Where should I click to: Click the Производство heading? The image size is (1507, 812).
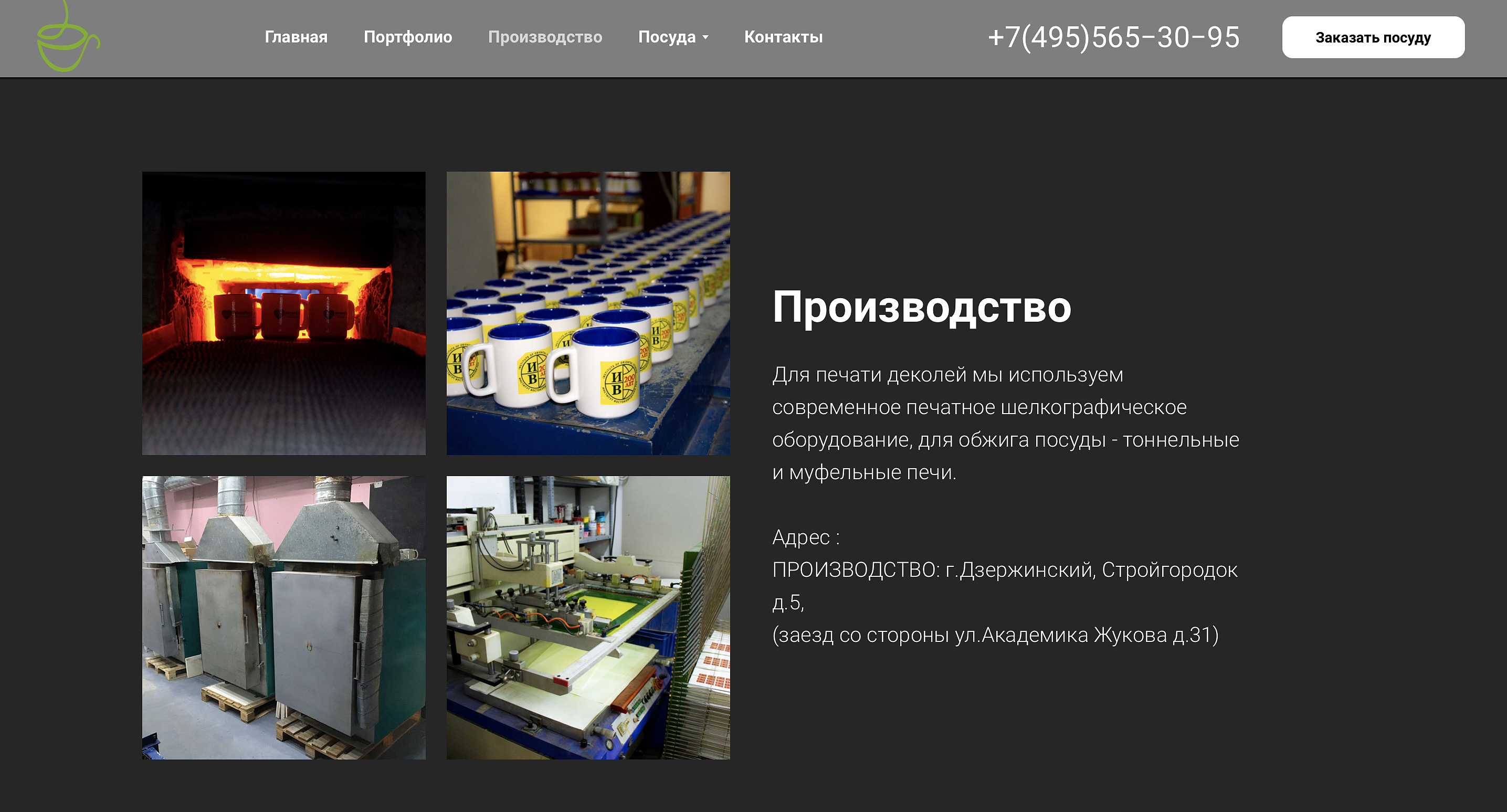(x=921, y=307)
